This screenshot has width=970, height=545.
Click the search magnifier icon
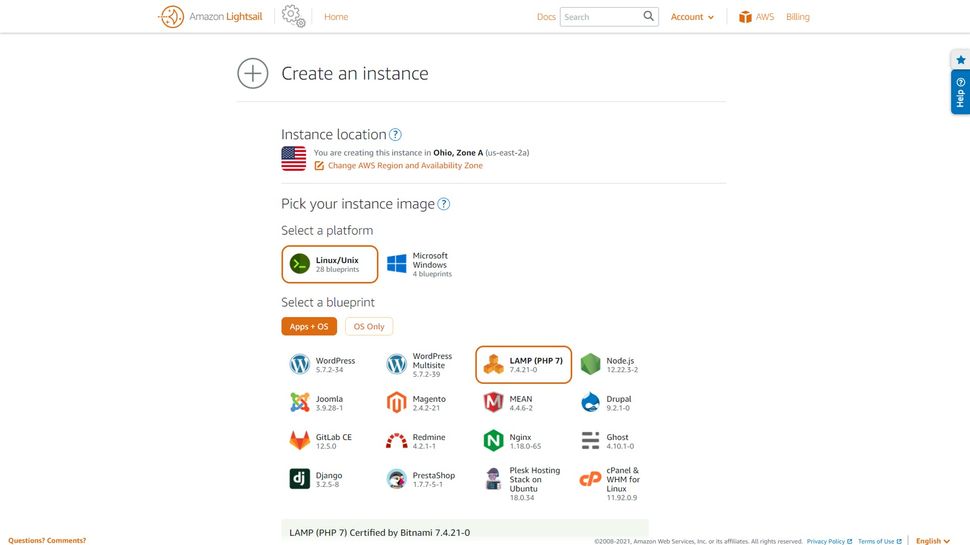(x=648, y=16)
